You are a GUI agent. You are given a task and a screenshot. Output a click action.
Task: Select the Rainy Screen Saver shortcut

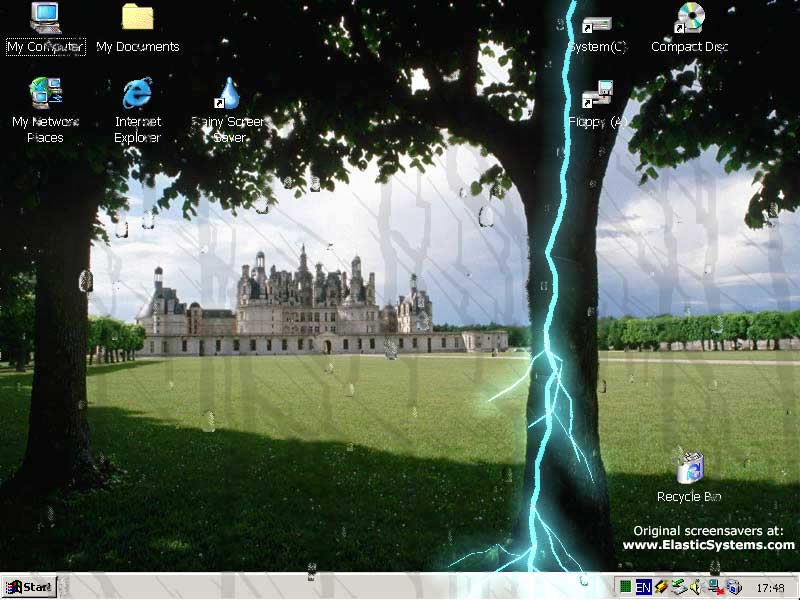pyautogui.click(x=229, y=110)
